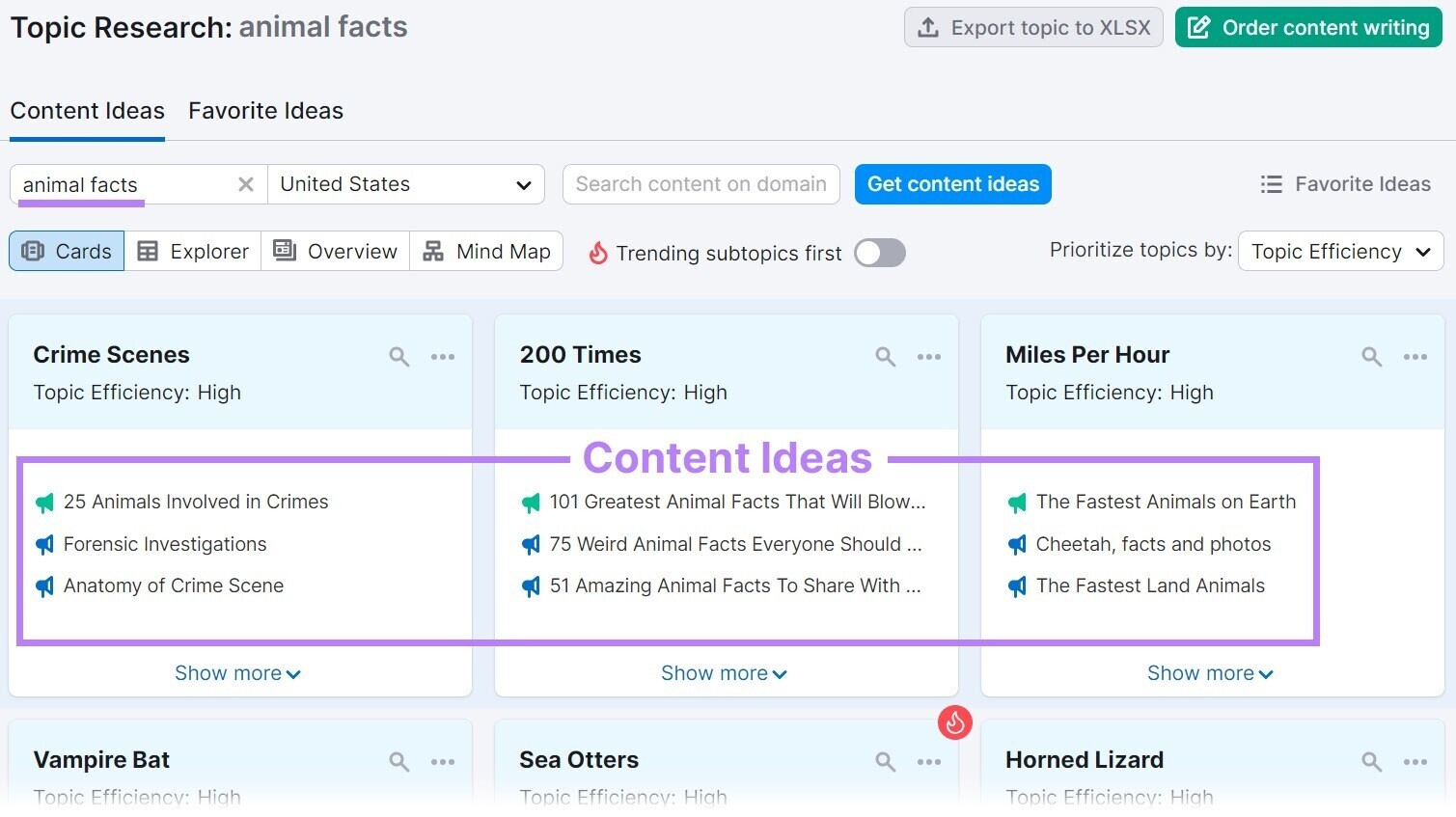Switch to the Overview view

[x=335, y=251]
